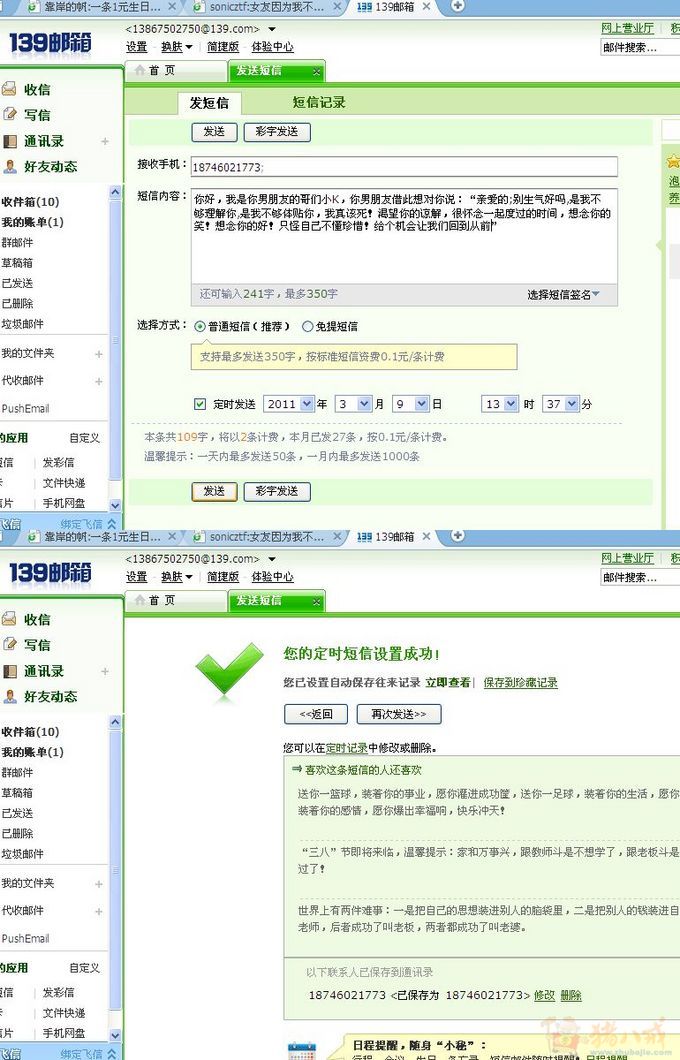Image resolution: width=680 pixels, height=1060 pixels.
Task: Switch to 靠岸的帆 browser tab in success window
Action: [x=102, y=537]
